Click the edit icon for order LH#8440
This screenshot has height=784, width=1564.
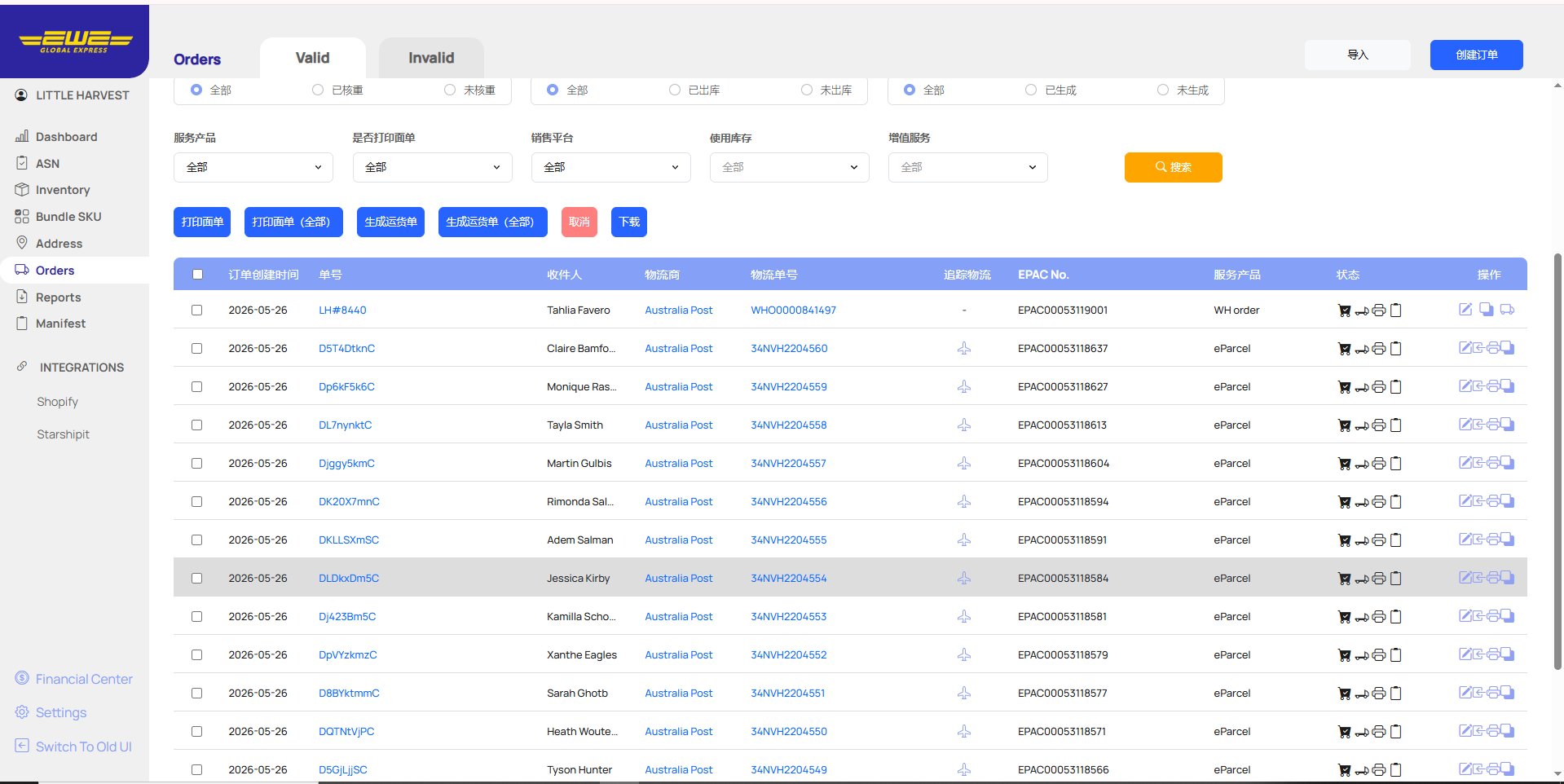1465,310
